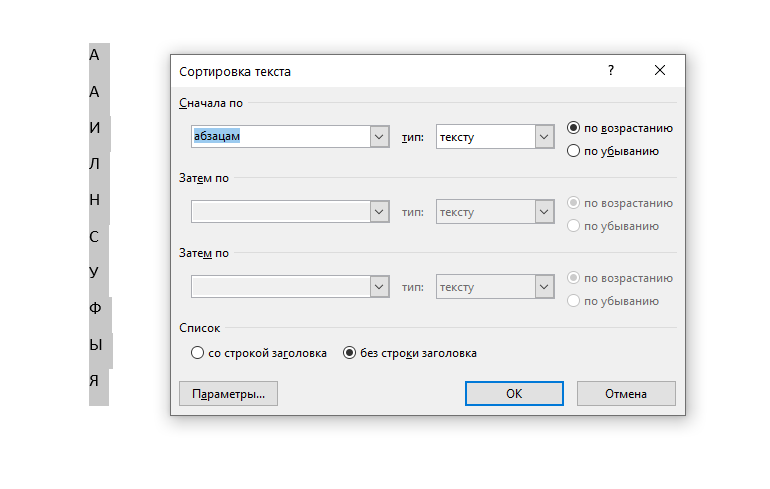Viewport: 770px width, 489px height.
Task: Expand the first тип dropdown
Action: pyautogui.click(x=544, y=137)
